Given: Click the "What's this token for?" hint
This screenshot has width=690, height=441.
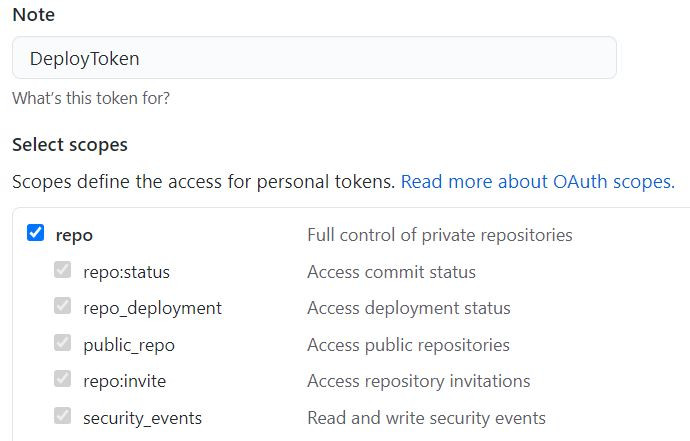Looking at the screenshot, I should point(90,99).
